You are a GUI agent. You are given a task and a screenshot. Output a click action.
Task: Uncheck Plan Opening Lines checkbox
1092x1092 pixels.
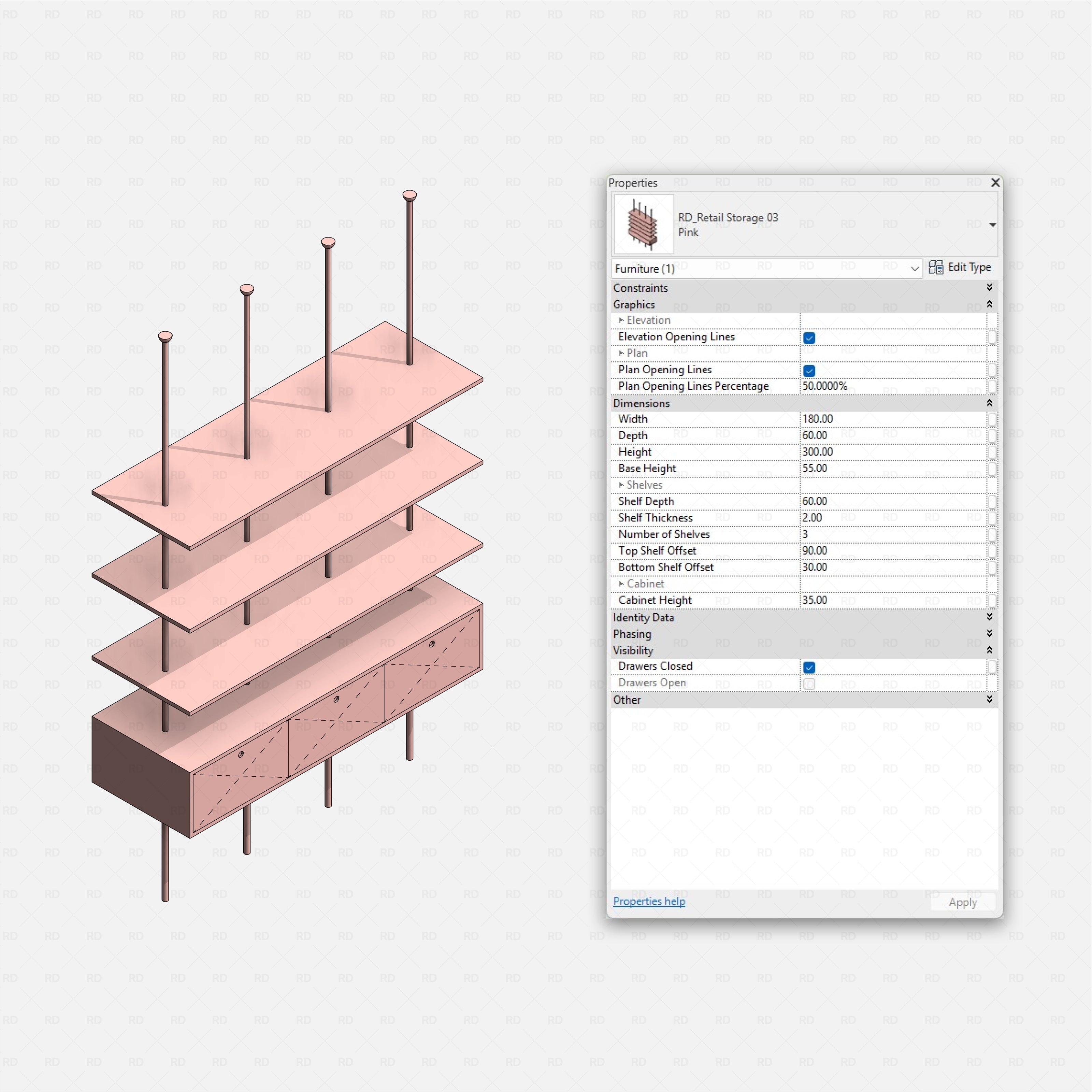809,371
